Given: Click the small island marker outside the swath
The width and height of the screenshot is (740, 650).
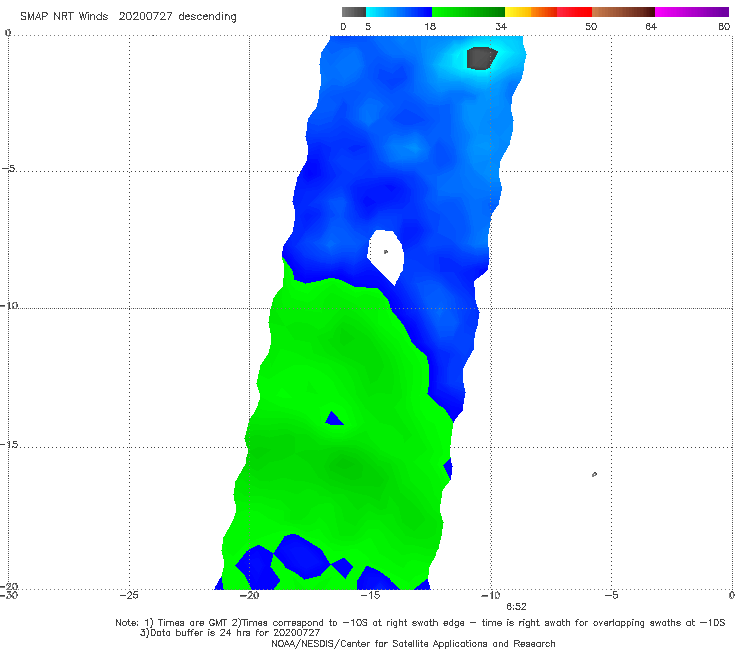Looking at the screenshot, I should point(595,474).
